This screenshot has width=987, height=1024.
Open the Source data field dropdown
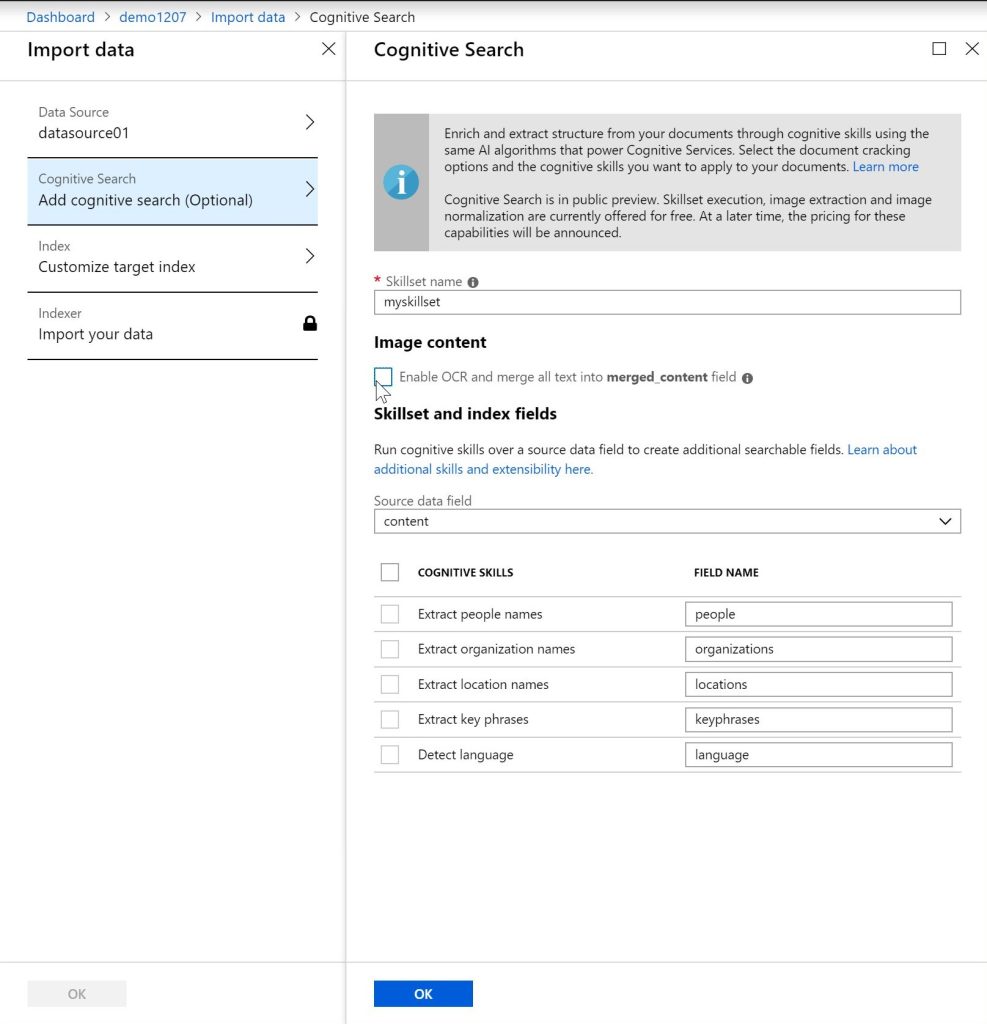(x=667, y=521)
